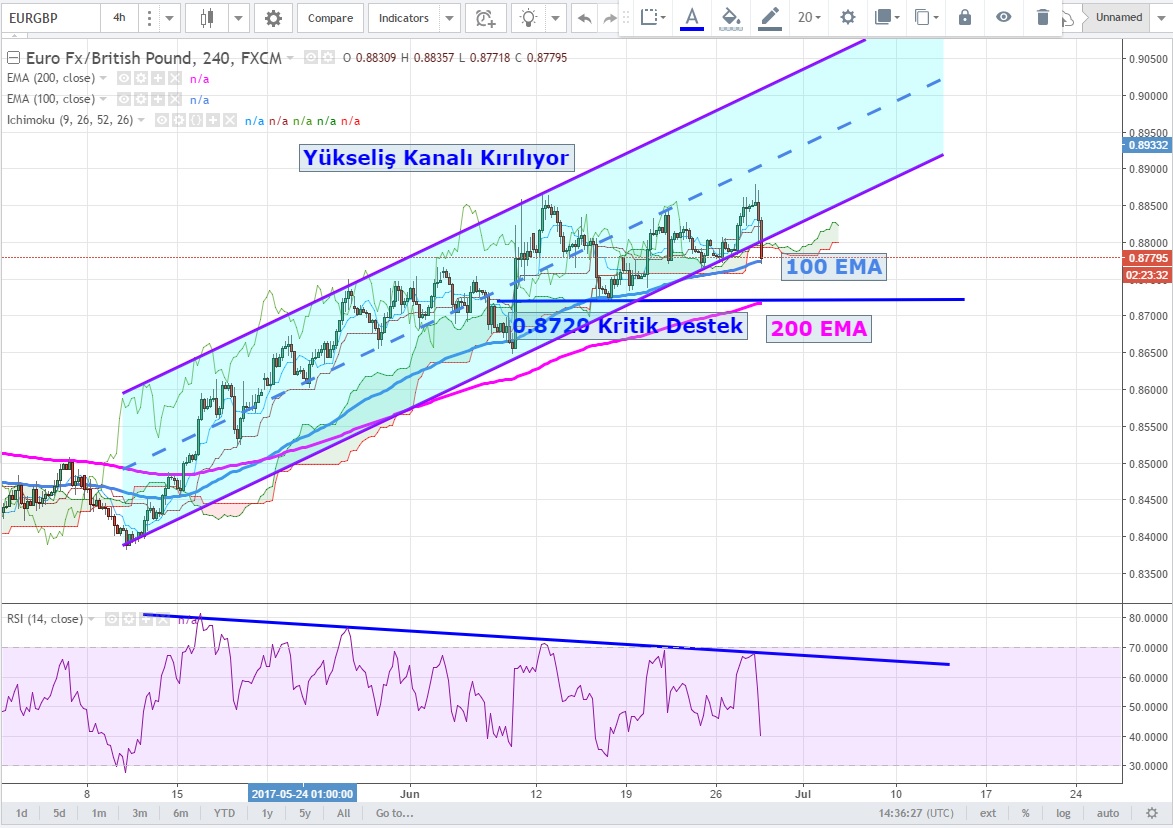Click the Go to... button

point(395,813)
